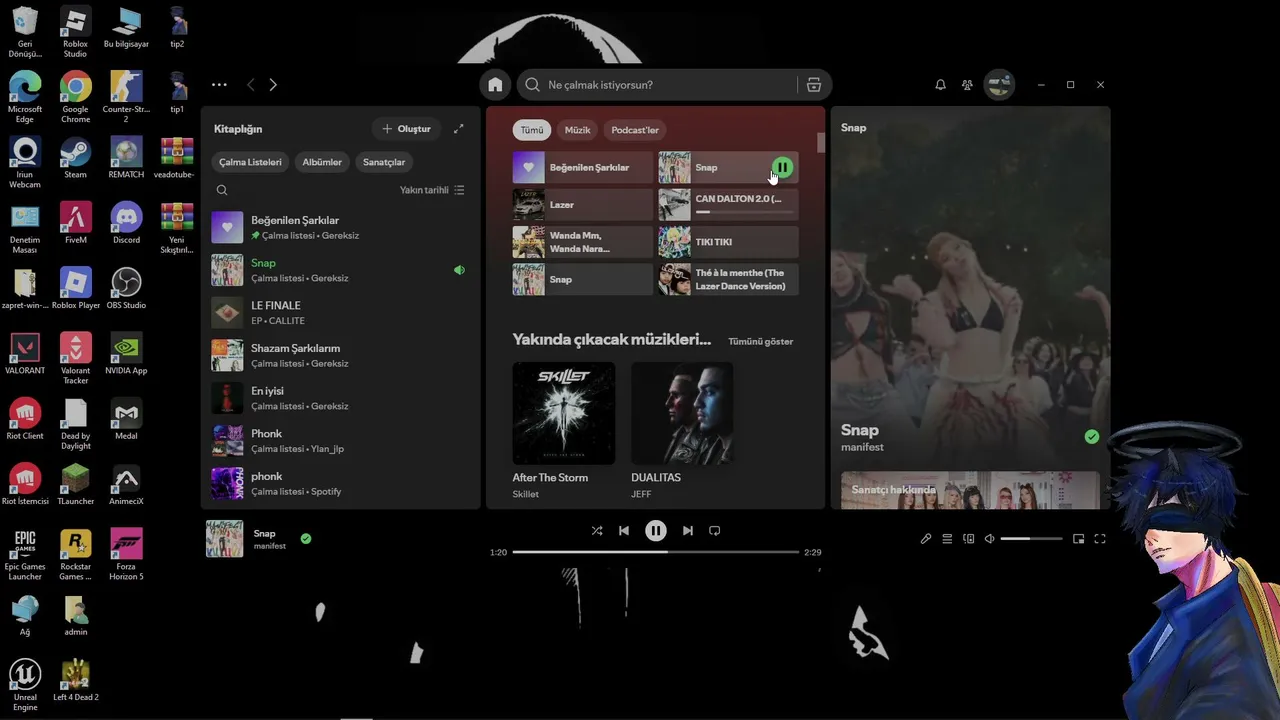1280x720 pixels.
Task: Click the saved checkmark in Now Playing panel
Action: click(x=1092, y=437)
